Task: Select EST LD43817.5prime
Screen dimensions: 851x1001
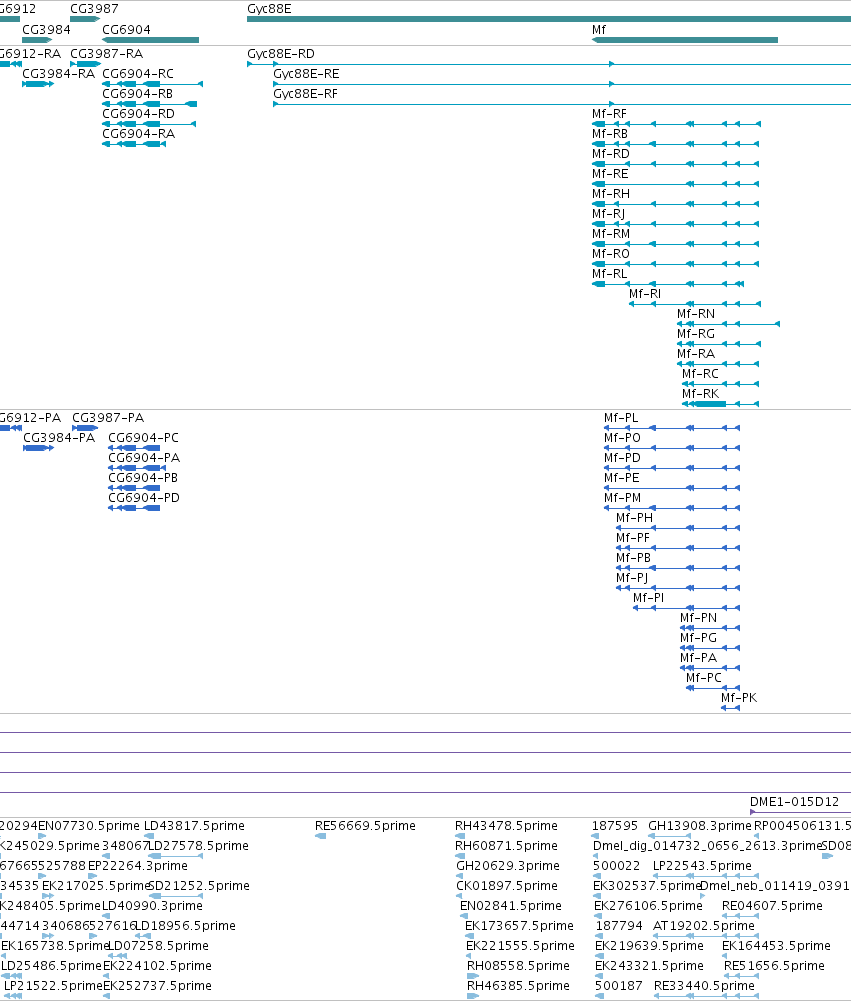Action: pyautogui.click(x=149, y=836)
